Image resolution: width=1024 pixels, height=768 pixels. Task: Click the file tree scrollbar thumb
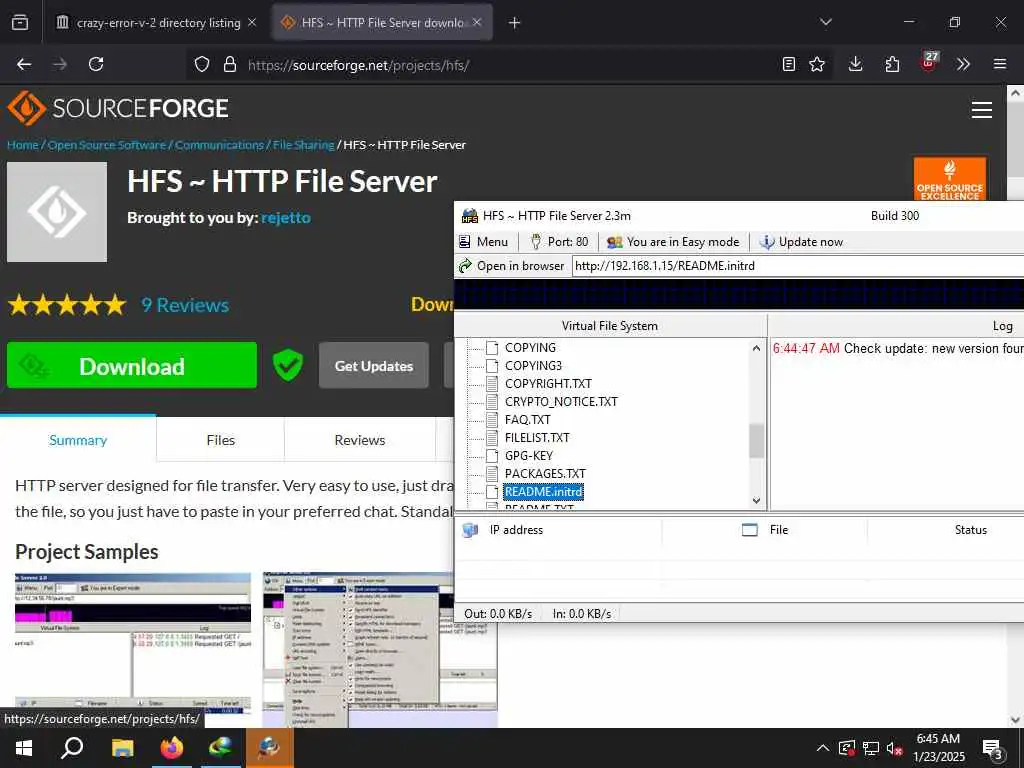click(x=756, y=441)
